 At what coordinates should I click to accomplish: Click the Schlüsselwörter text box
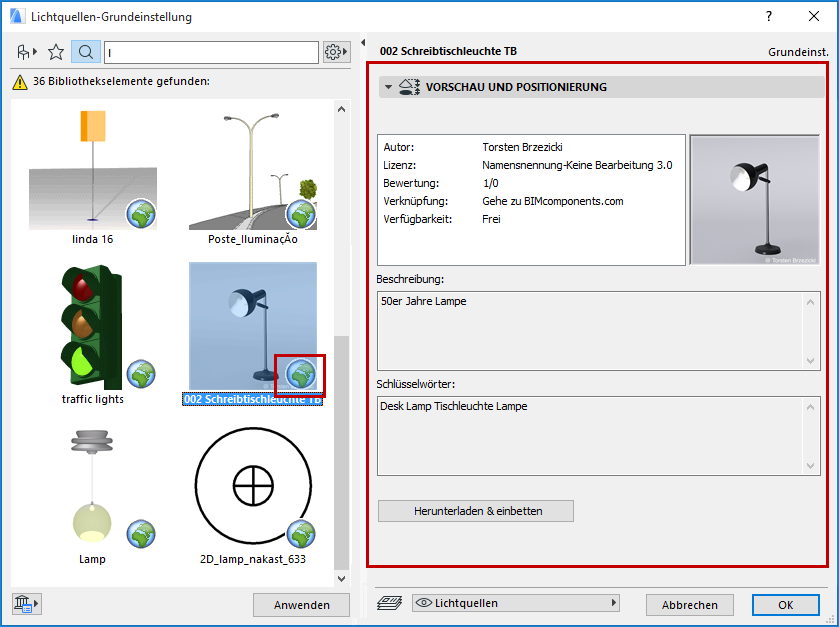598,436
